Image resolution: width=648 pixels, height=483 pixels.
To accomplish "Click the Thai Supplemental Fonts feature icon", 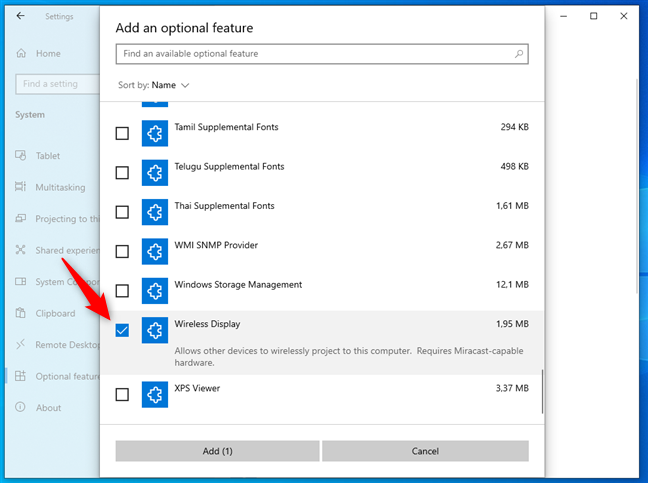I will 155,212.
